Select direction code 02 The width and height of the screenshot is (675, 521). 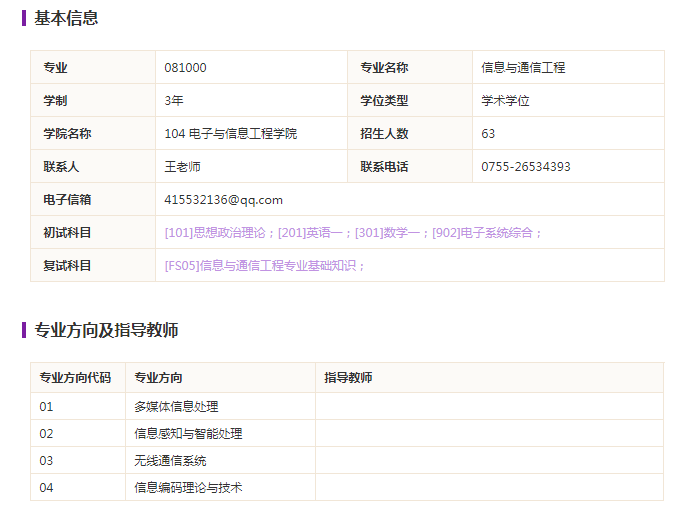click(x=46, y=434)
